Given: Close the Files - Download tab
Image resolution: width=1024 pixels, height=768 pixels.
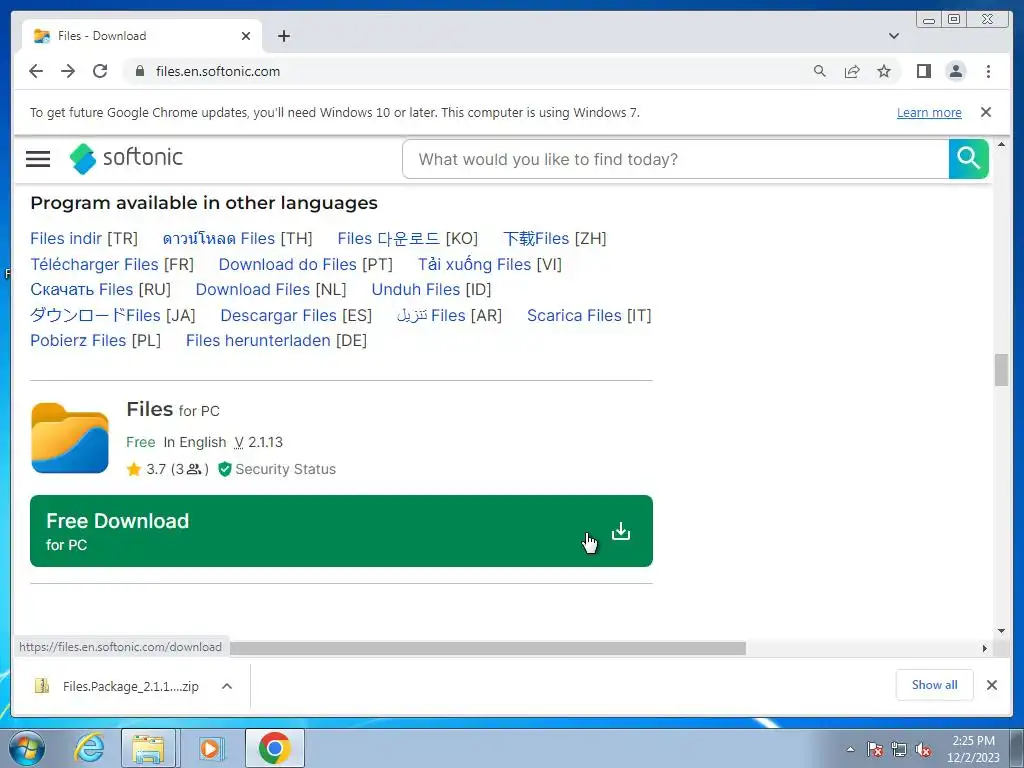Looking at the screenshot, I should [246, 36].
